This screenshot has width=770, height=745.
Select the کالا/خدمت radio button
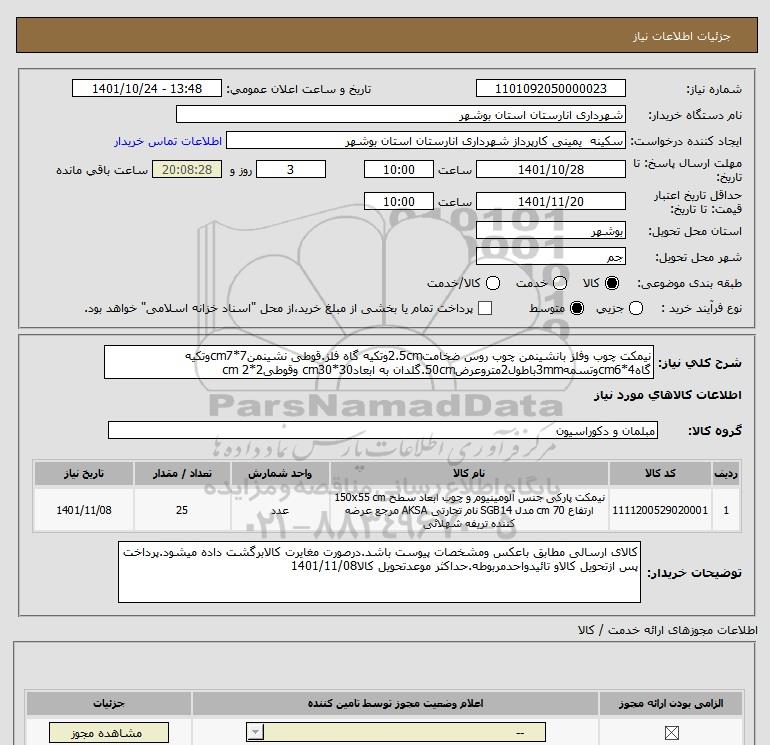(493, 283)
